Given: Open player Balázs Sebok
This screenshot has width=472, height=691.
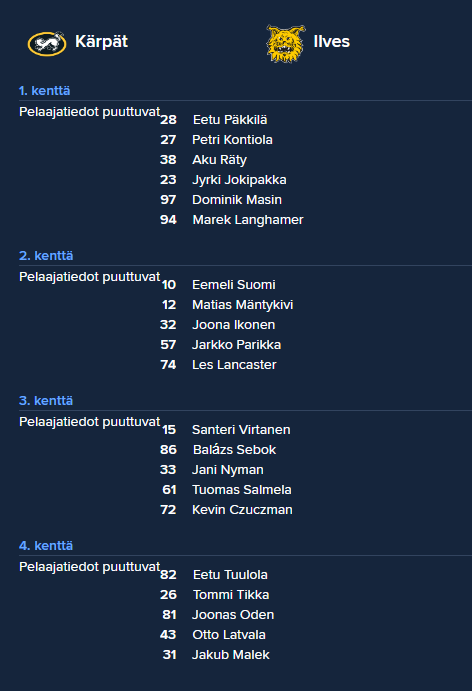Looking at the screenshot, I should (234, 450).
